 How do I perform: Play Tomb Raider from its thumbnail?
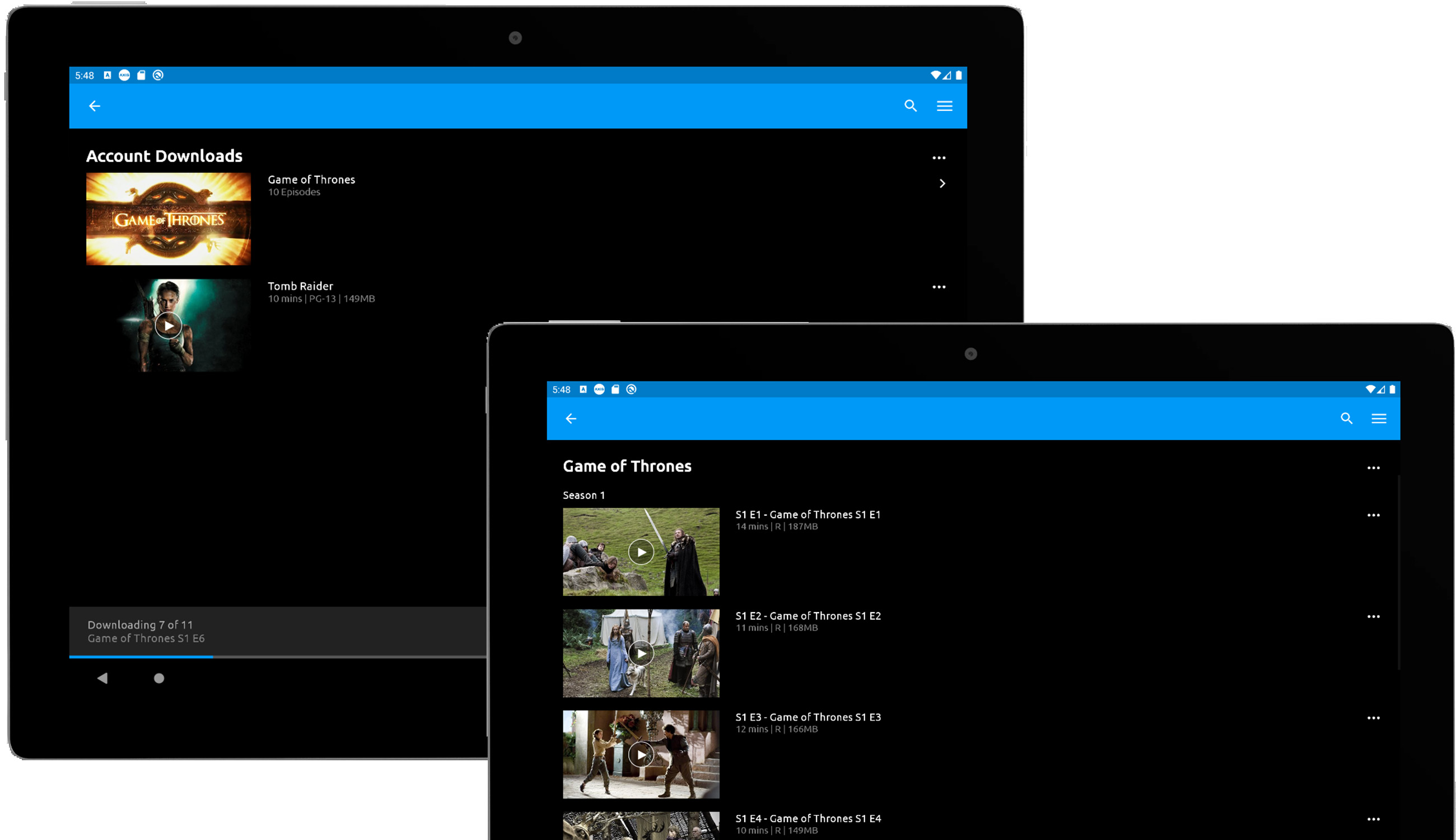coord(169,325)
